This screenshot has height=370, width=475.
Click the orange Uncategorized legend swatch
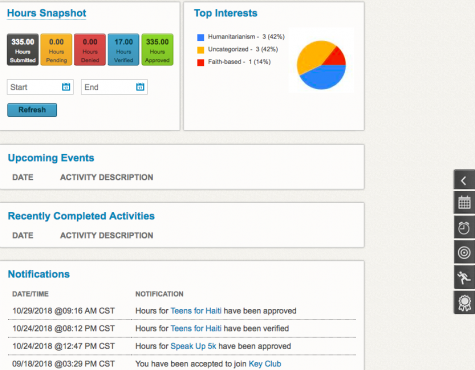200,50
